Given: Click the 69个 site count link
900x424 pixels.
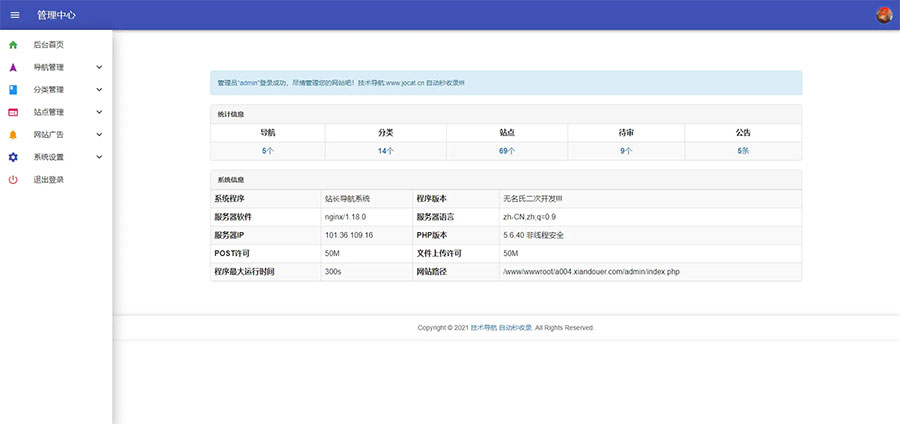Looking at the screenshot, I should tap(507, 151).
